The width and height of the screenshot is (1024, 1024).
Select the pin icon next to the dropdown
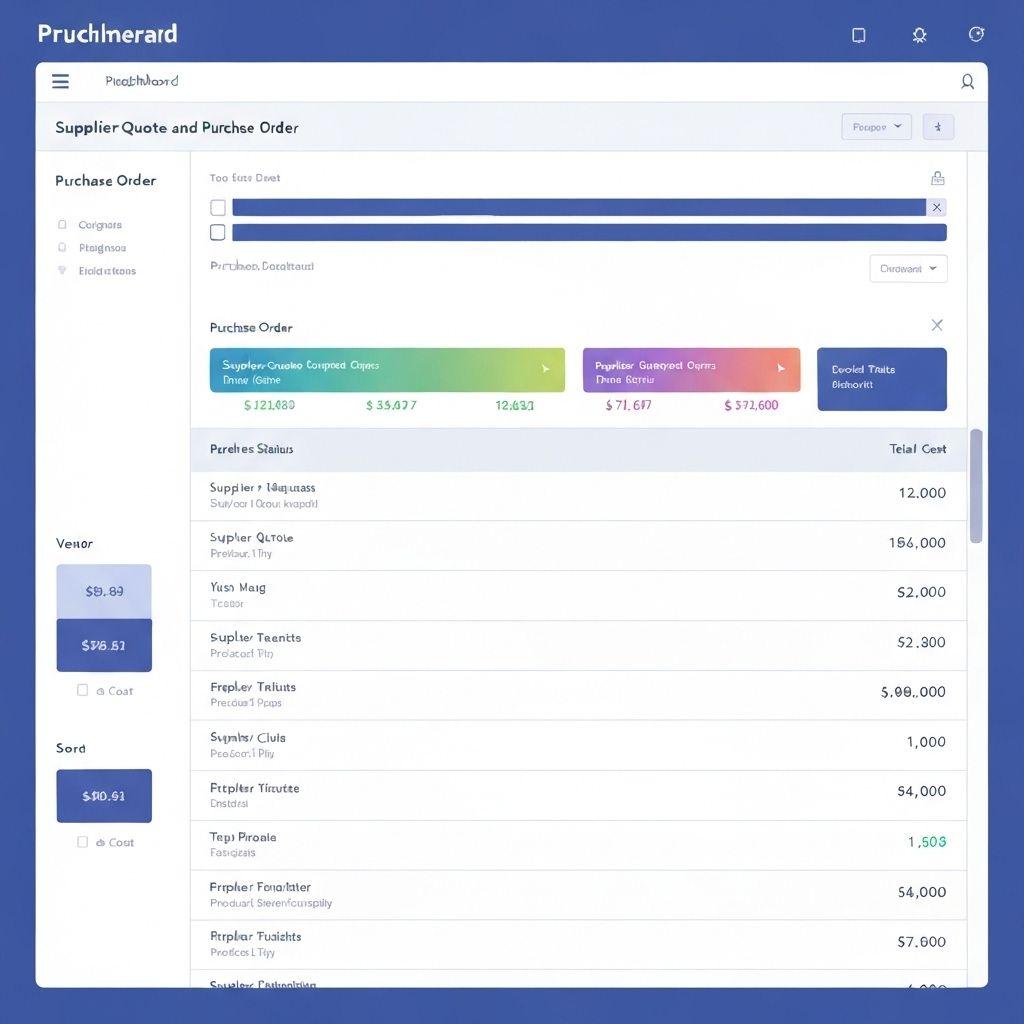(937, 127)
